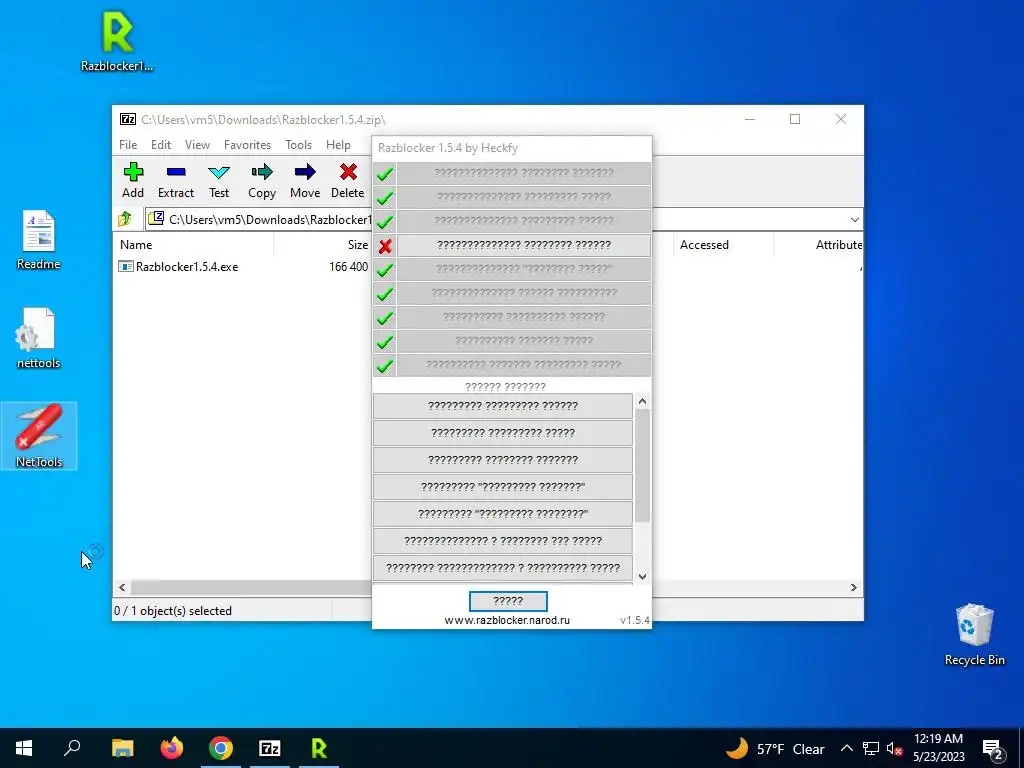1024x768 pixels.
Task: Select the lowercase nettools gear file icon
Action: pos(39,338)
